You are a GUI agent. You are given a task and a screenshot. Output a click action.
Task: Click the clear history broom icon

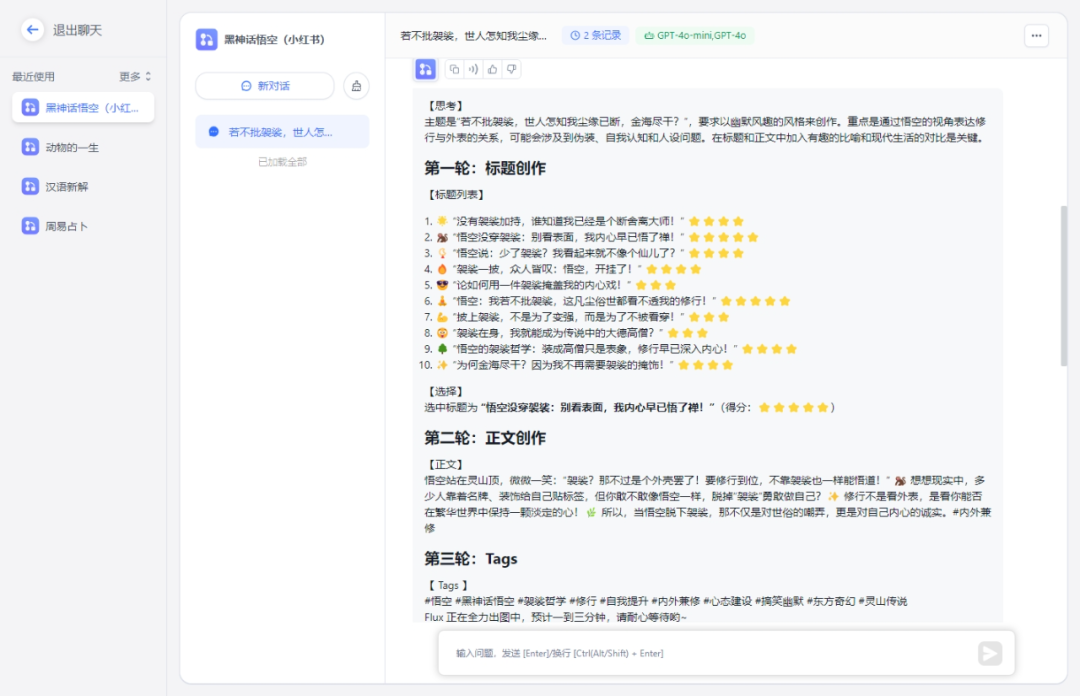[356, 86]
